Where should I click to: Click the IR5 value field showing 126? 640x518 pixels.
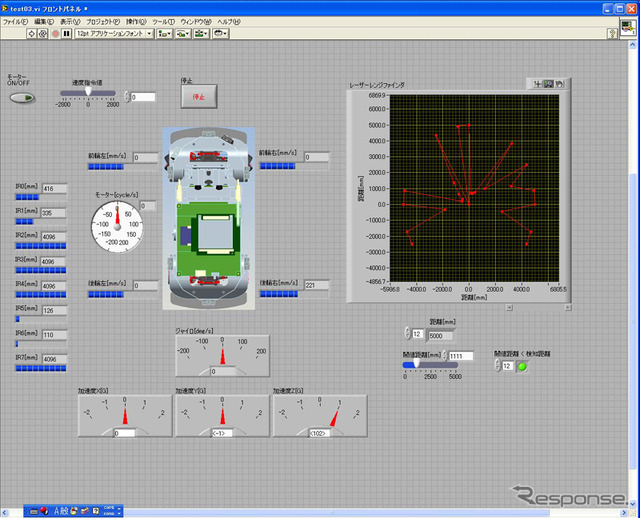(55, 310)
